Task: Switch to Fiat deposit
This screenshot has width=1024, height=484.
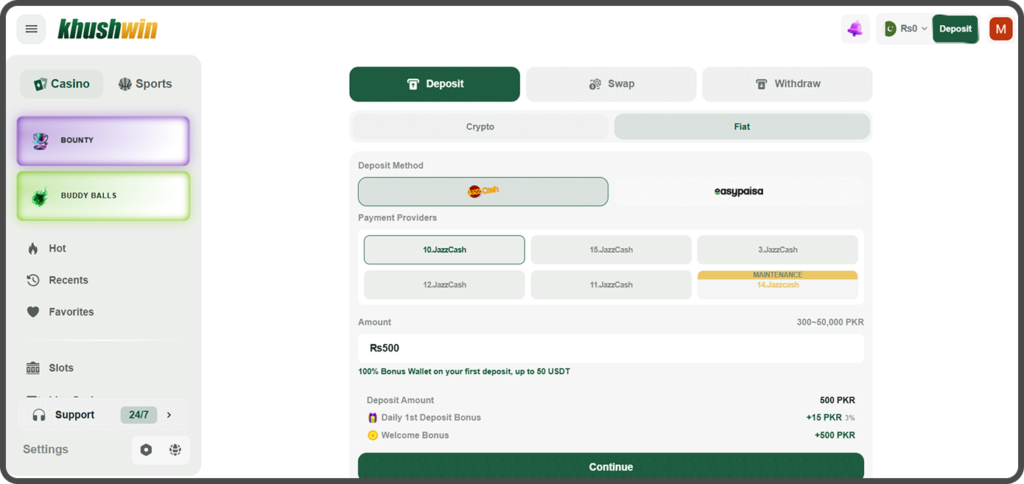Action: click(x=742, y=127)
